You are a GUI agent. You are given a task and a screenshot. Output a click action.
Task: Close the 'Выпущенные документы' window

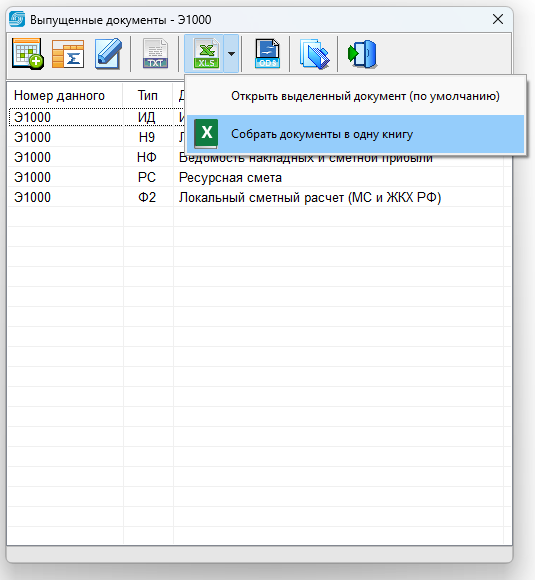(498, 19)
